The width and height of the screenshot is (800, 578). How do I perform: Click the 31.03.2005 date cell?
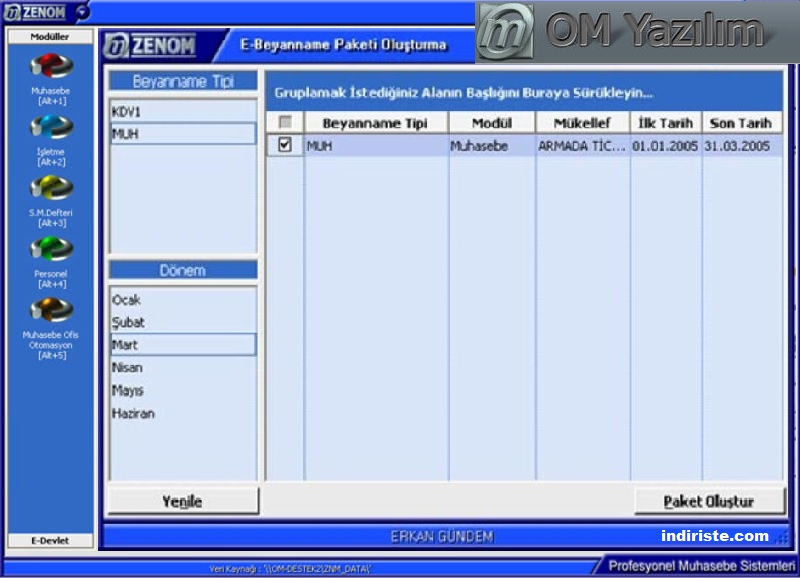click(741, 146)
